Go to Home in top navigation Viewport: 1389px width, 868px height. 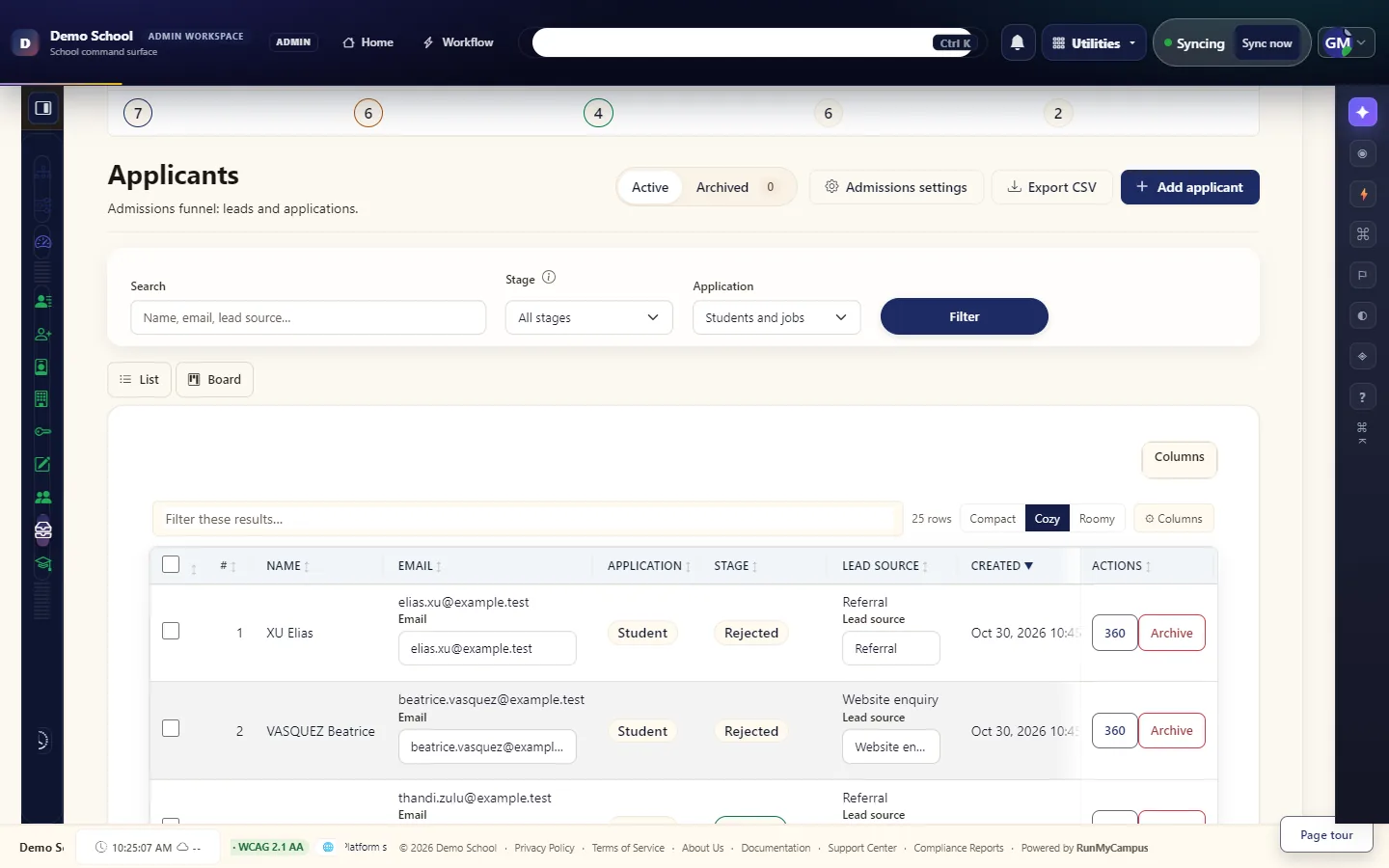pyautogui.click(x=368, y=42)
